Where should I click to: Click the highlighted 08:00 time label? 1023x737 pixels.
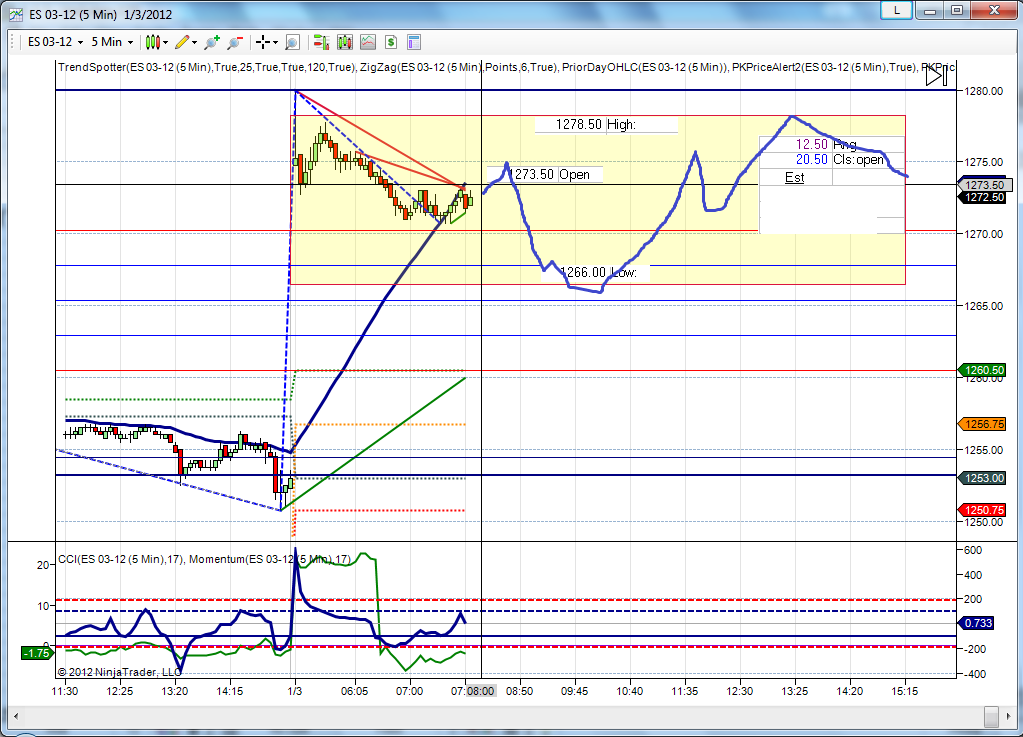click(481, 691)
